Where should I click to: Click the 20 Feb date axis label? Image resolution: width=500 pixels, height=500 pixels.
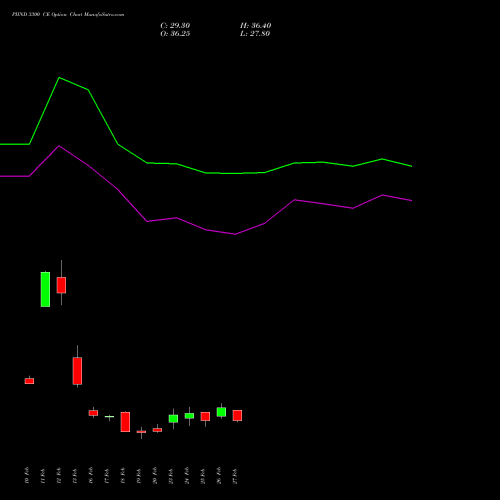pos(155,476)
